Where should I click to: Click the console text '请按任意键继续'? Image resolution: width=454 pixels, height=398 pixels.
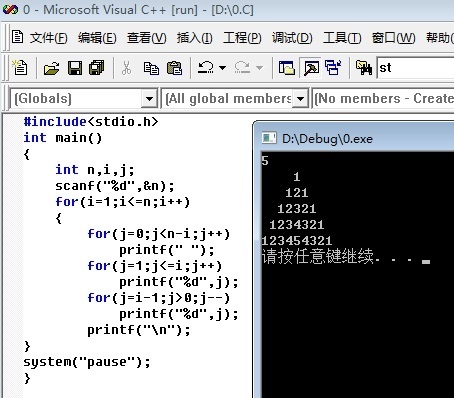[x=317, y=256]
